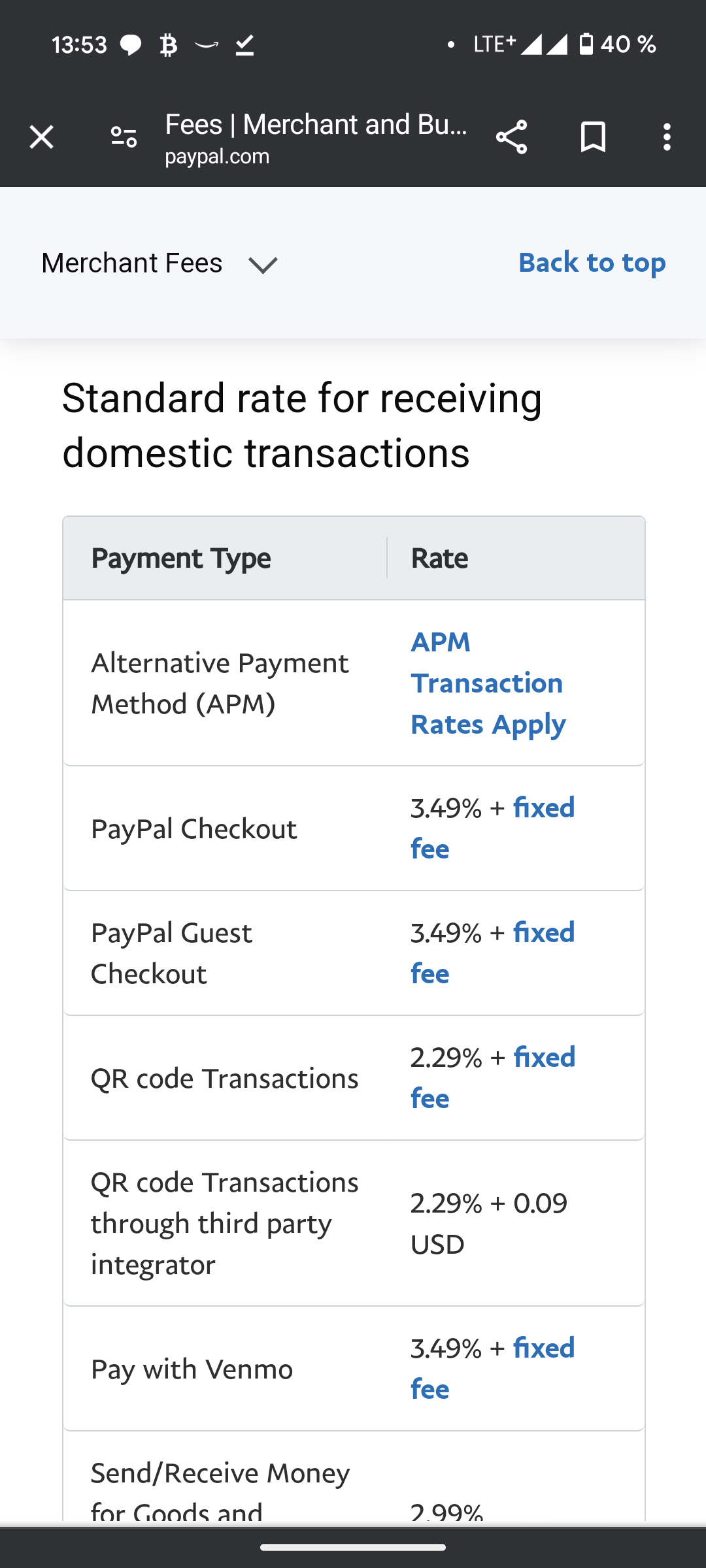The height and width of the screenshot is (1568, 706).
Task: Open fixed fee link for Pay with Venmo
Action: pyautogui.click(x=544, y=1348)
